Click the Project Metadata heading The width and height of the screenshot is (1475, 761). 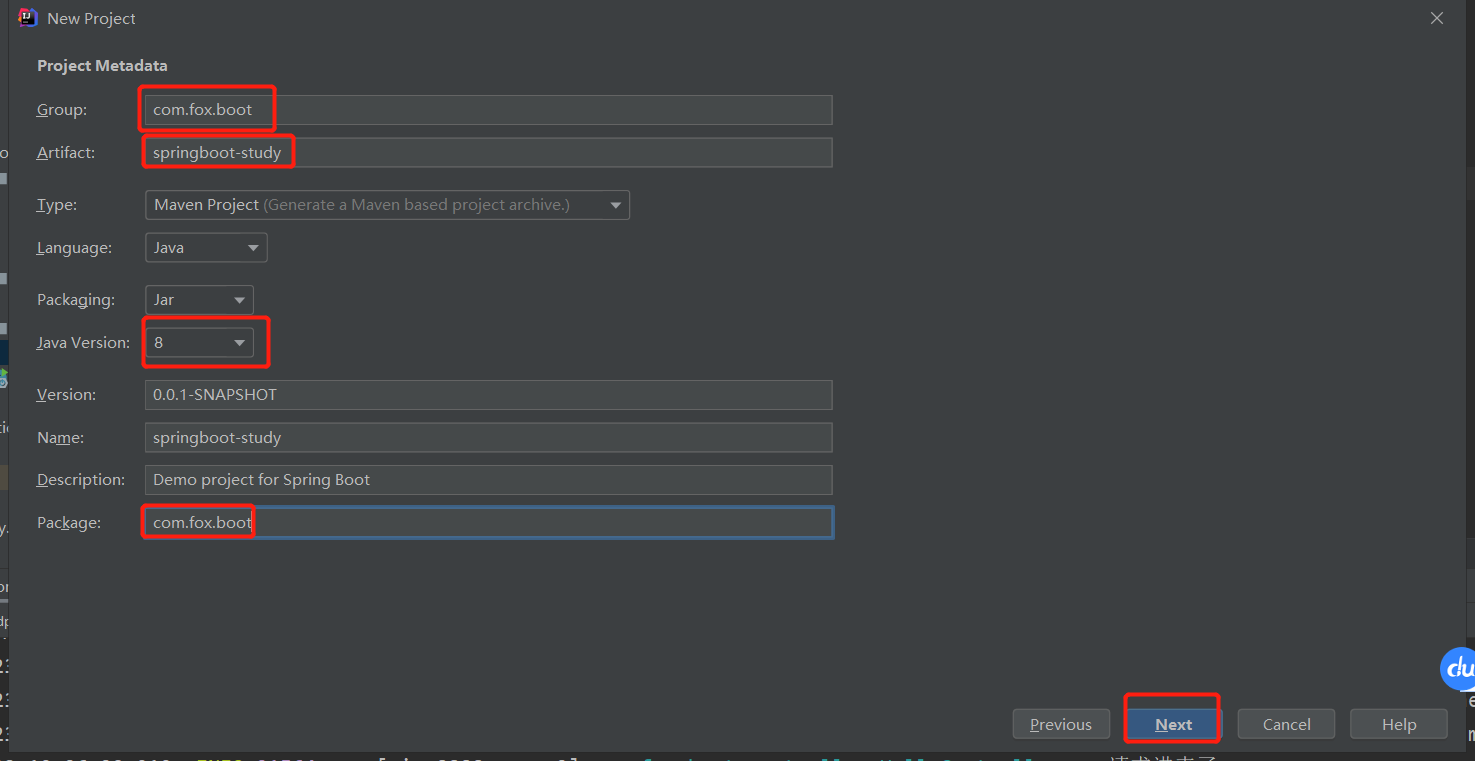(x=102, y=66)
